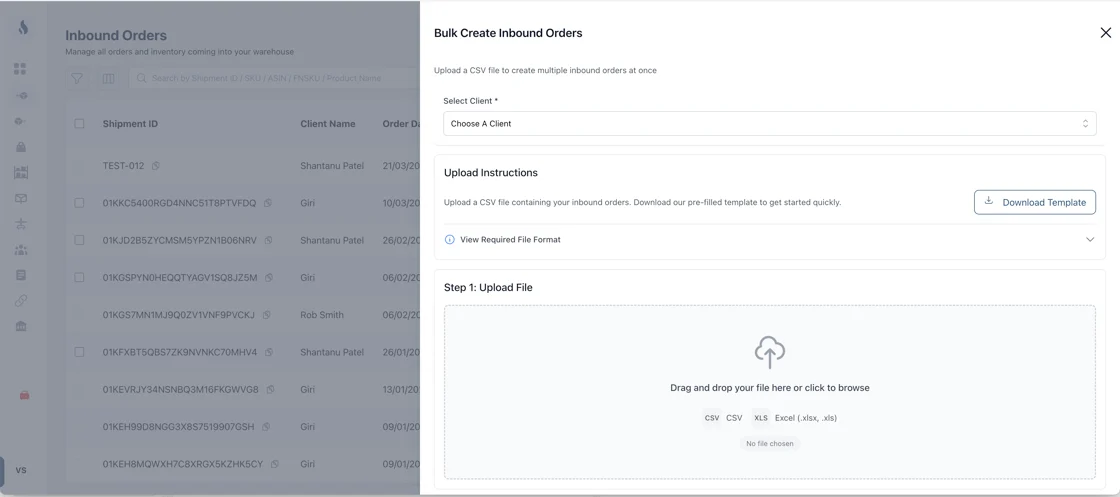The width and height of the screenshot is (1120, 497).
Task: Open the filter funnel icon
Action: click(77, 79)
